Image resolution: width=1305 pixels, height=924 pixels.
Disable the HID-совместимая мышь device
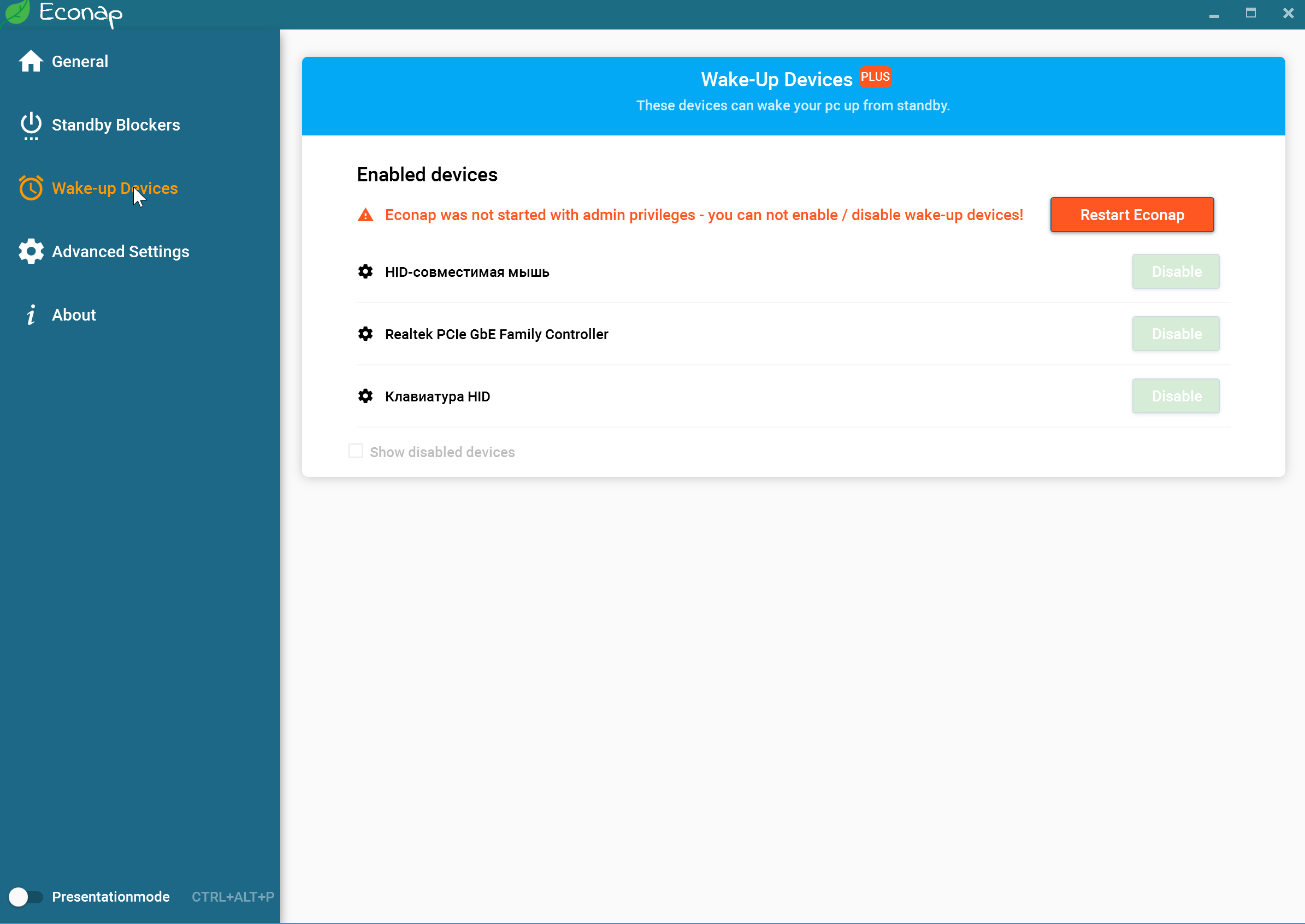pos(1175,272)
